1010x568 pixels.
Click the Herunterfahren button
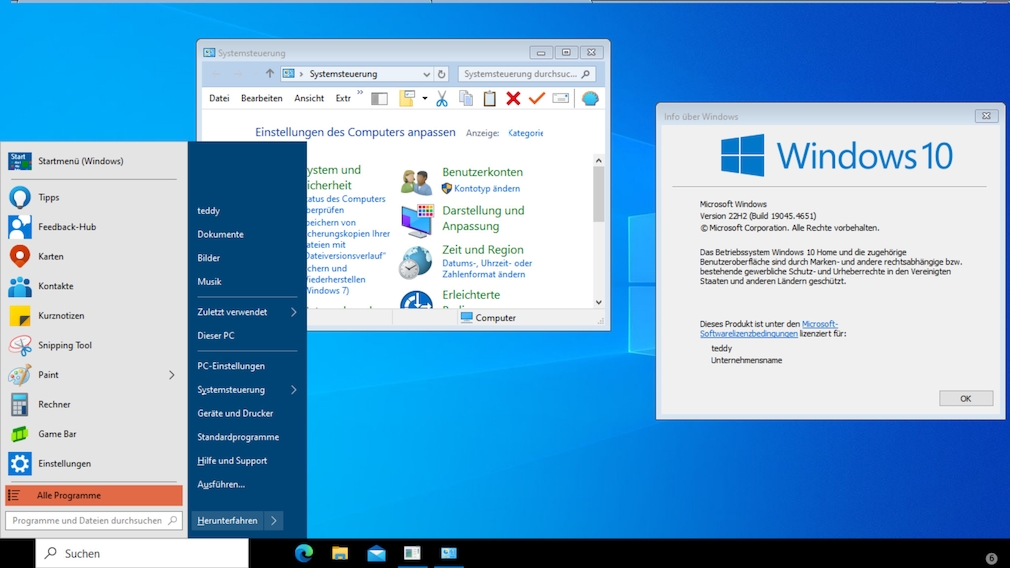[227, 520]
